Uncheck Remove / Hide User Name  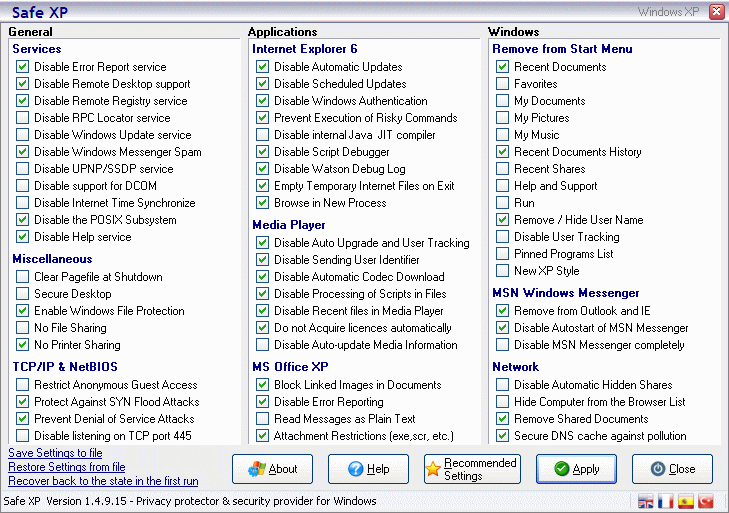point(502,220)
